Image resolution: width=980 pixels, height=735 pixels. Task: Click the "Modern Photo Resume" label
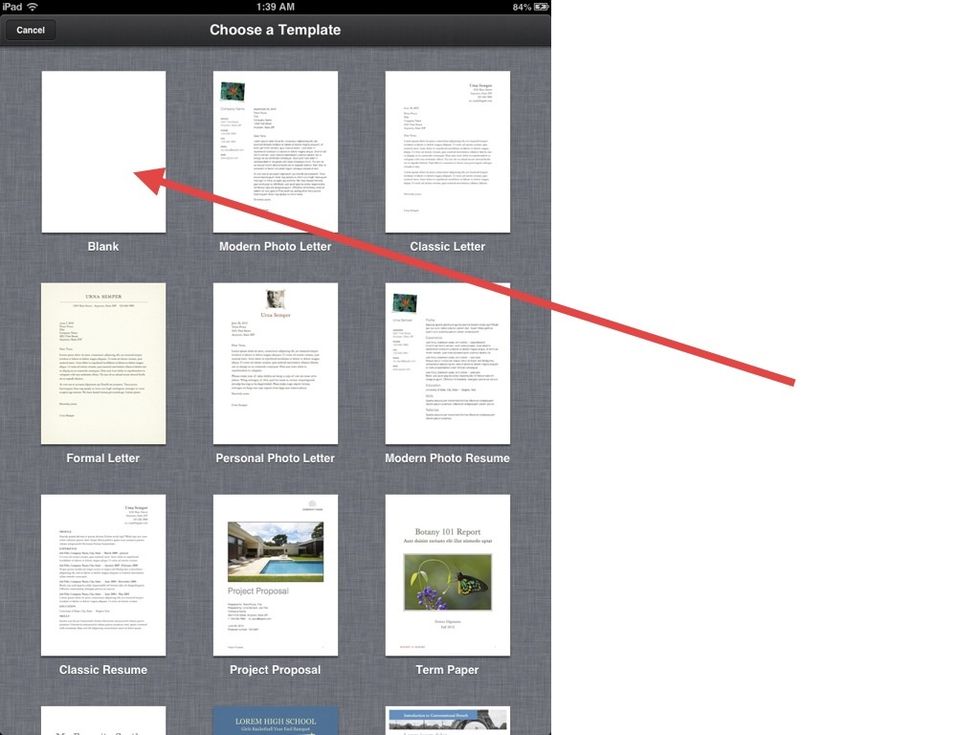(447, 458)
